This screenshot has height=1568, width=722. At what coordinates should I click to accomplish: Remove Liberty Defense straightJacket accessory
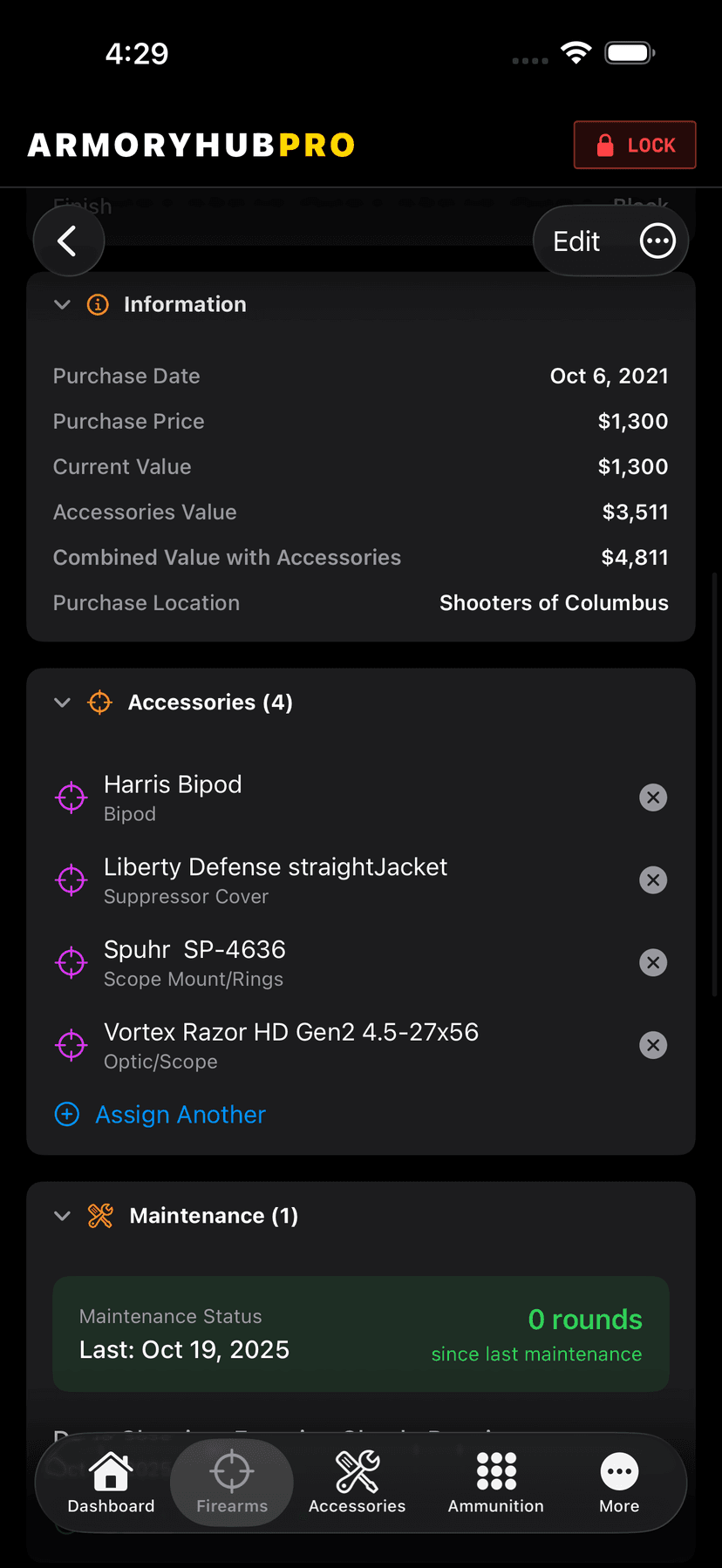pos(653,880)
